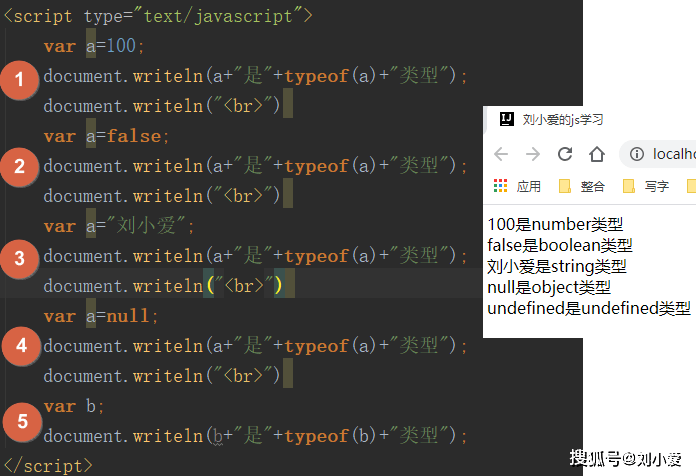Click the code line var b;
This screenshot has width=696, height=476.
pyautogui.click(x=74, y=406)
